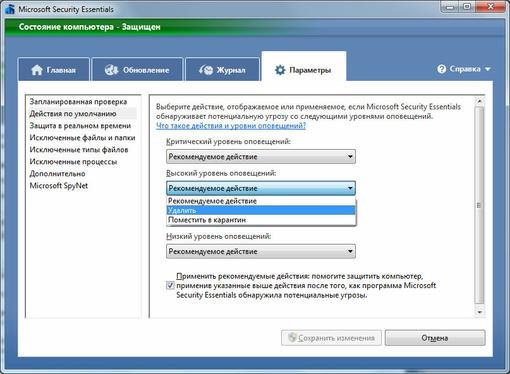This screenshot has width=510, height=374.
Task: Open link Что такое действия и уровни оповещений?
Action: [231, 126]
